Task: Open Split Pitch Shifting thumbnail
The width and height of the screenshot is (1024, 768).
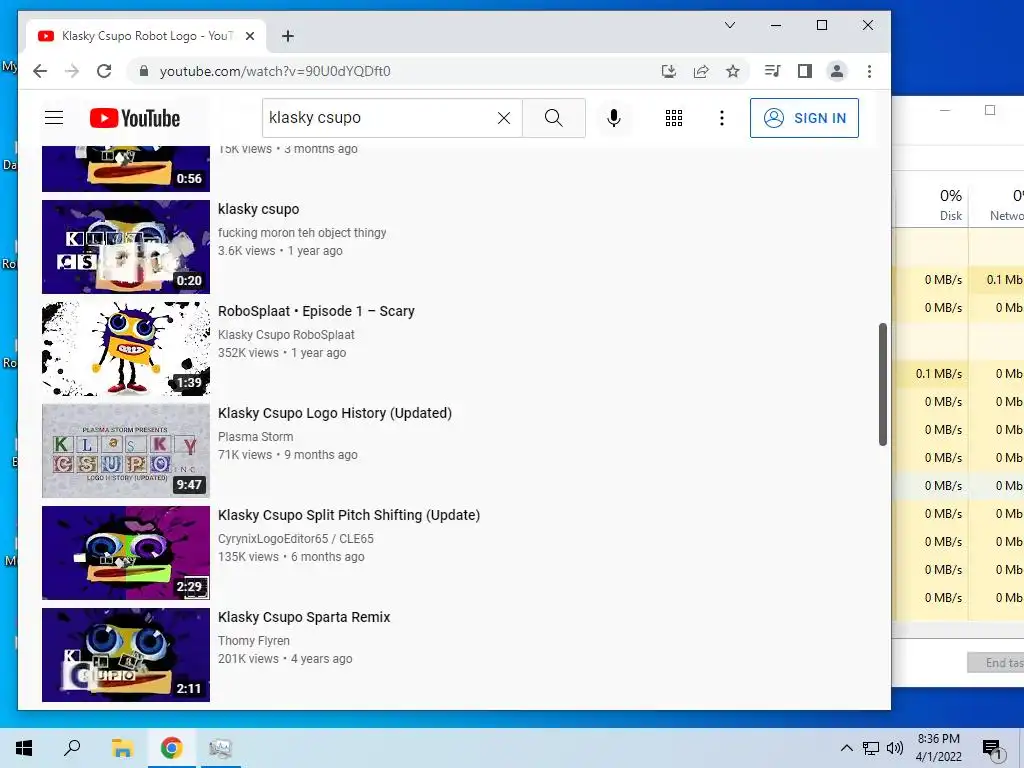Action: [126, 552]
